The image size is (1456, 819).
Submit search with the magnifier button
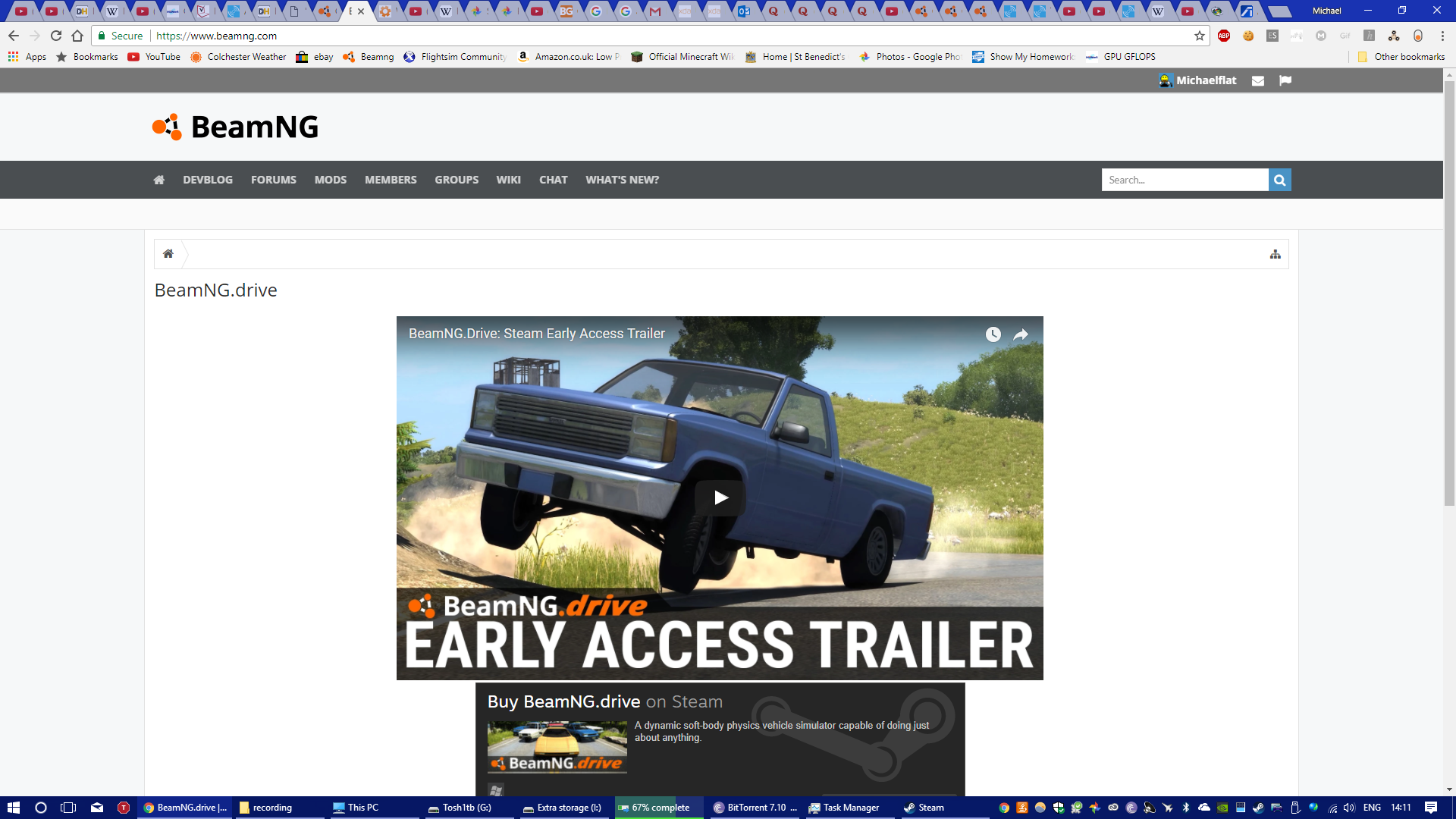[1280, 180]
